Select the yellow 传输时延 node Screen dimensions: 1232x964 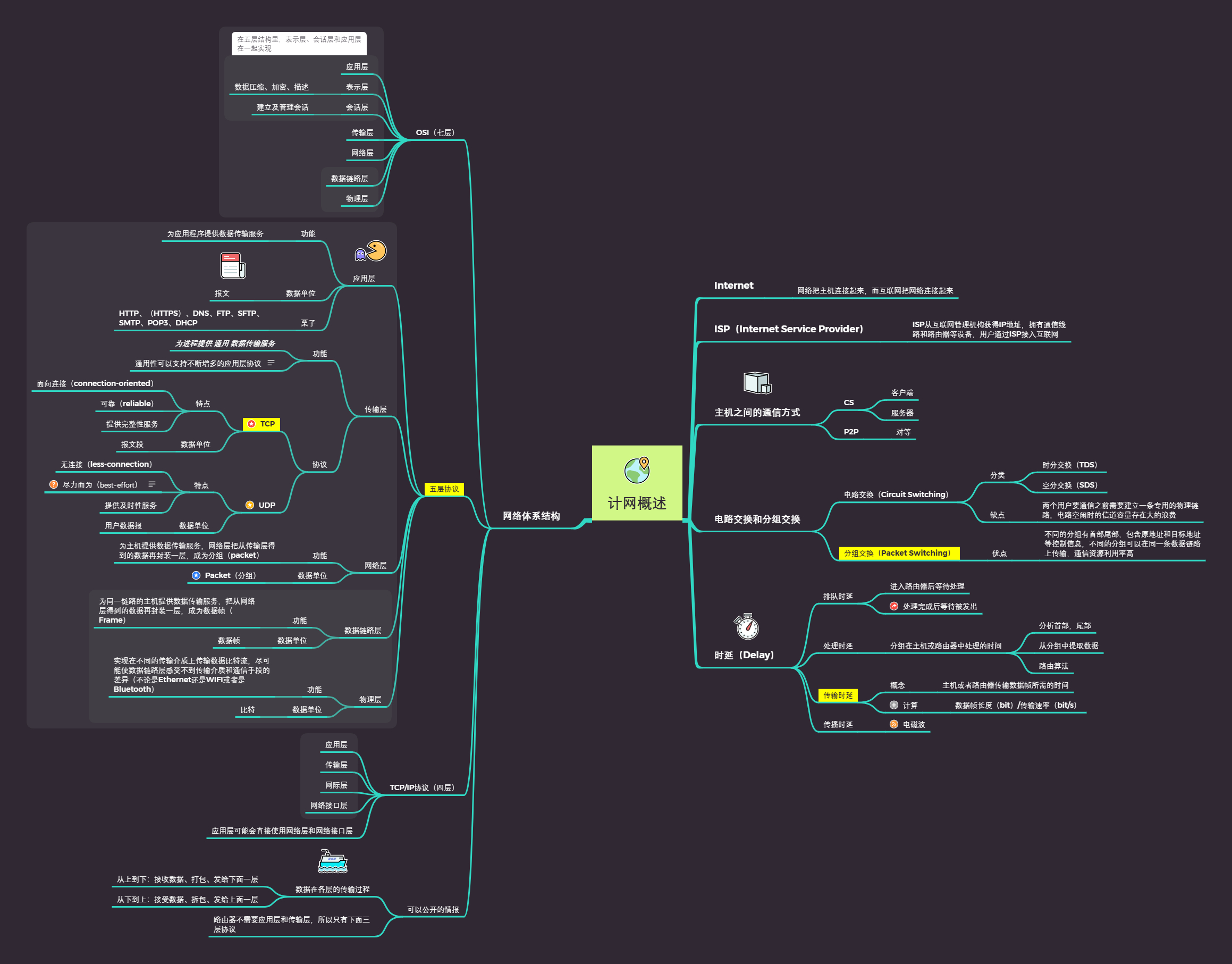coord(838,695)
